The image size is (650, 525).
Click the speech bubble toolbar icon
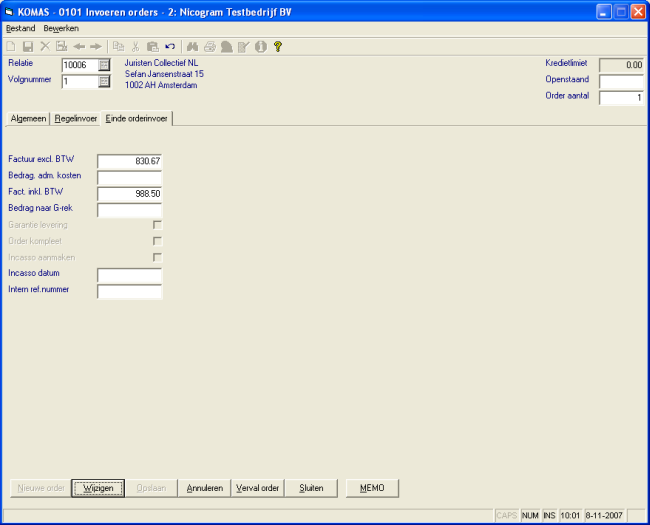[x=227, y=46]
